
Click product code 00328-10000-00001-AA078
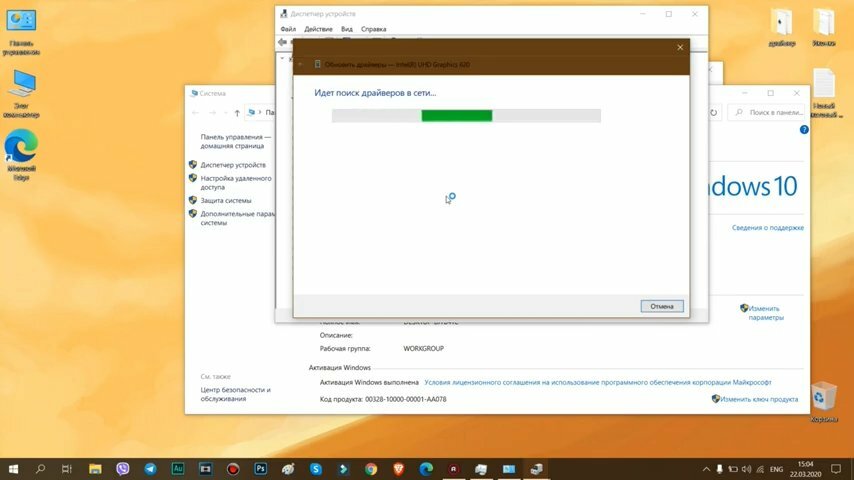[405, 399]
